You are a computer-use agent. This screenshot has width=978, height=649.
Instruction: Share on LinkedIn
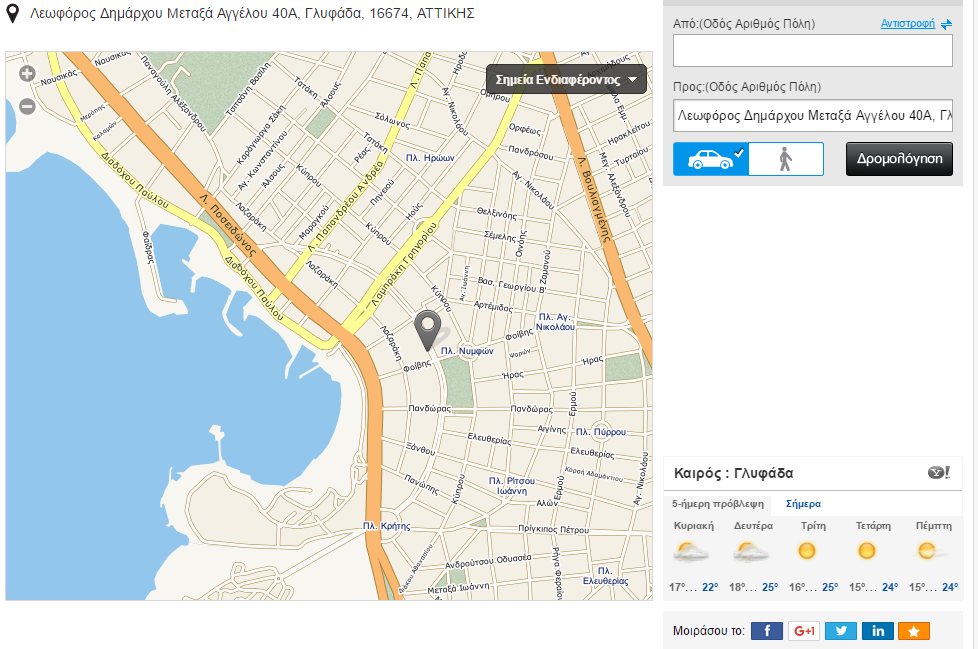coord(878,631)
